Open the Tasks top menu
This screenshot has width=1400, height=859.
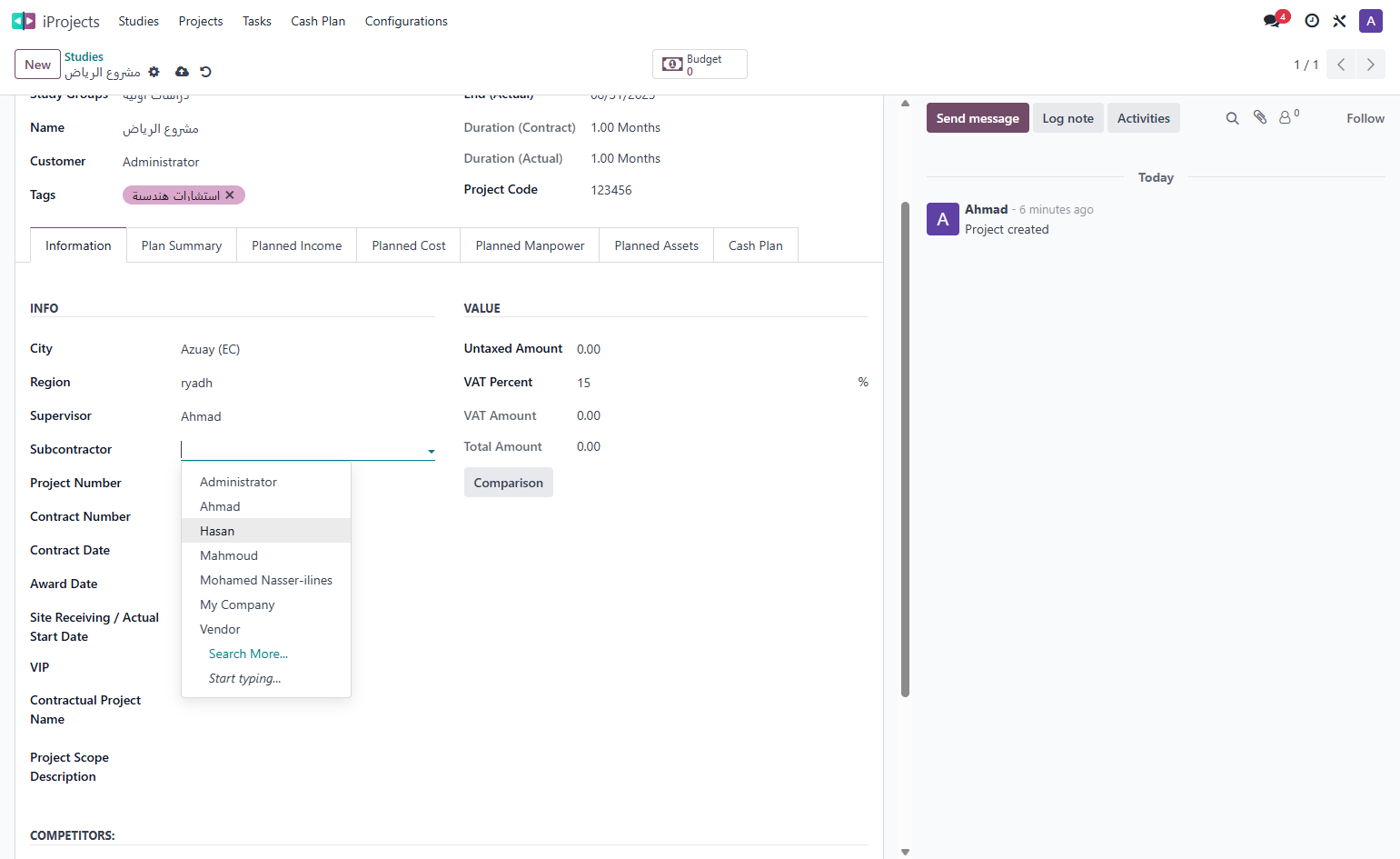click(257, 21)
